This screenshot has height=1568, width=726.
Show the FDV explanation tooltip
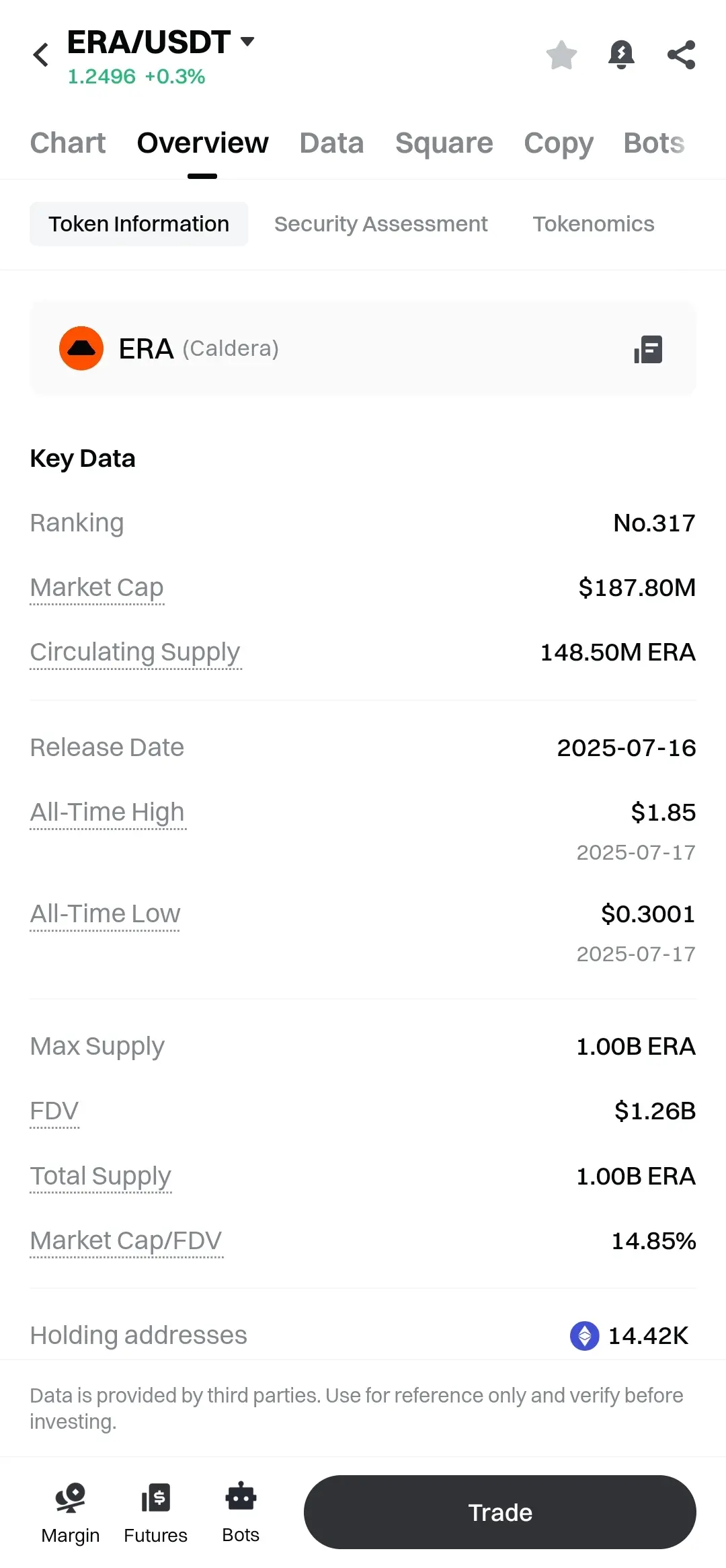54,1111
